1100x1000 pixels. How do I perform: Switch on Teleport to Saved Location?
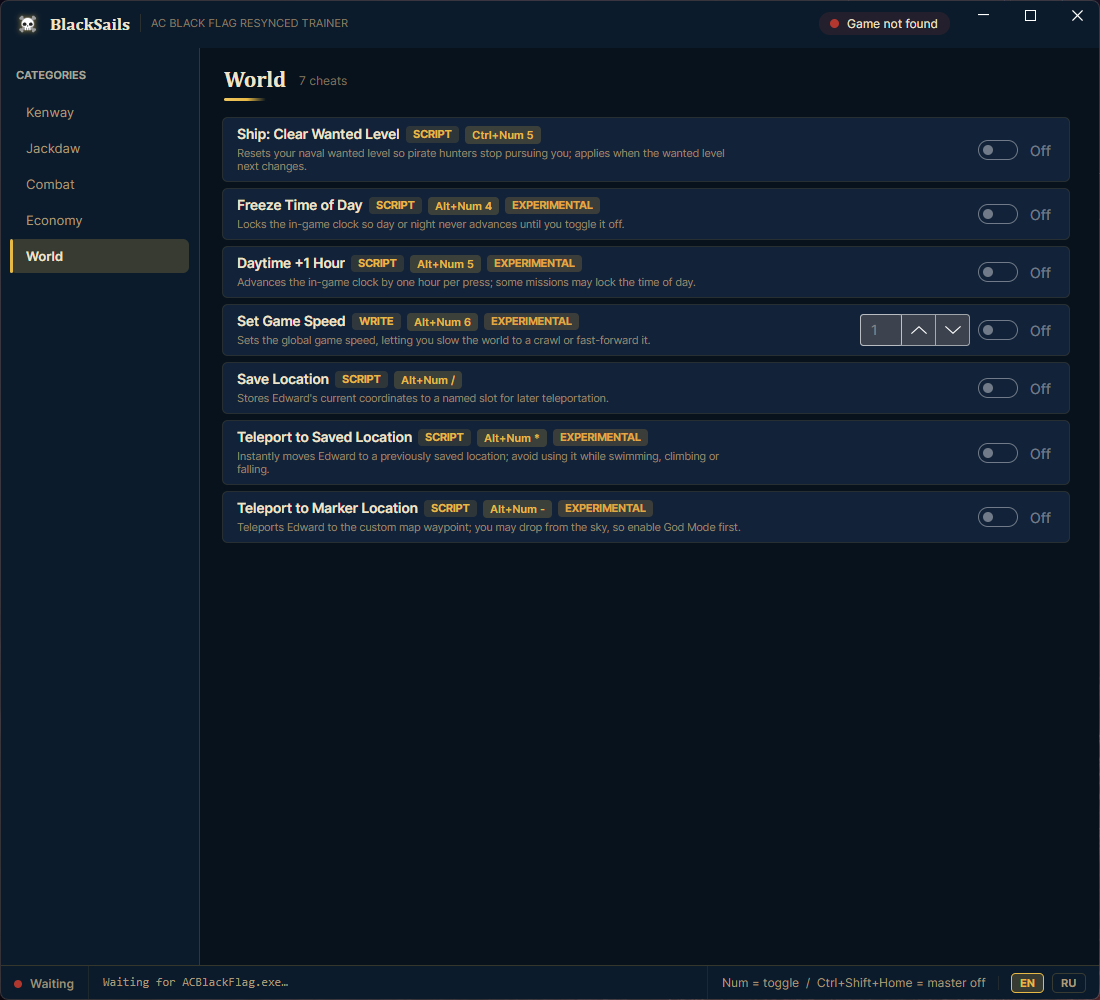coord(998,453)
